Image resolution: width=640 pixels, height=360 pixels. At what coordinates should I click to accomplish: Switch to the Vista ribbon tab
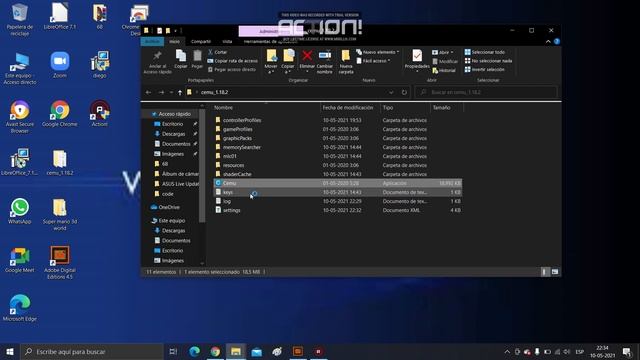[x=227, y=42]
